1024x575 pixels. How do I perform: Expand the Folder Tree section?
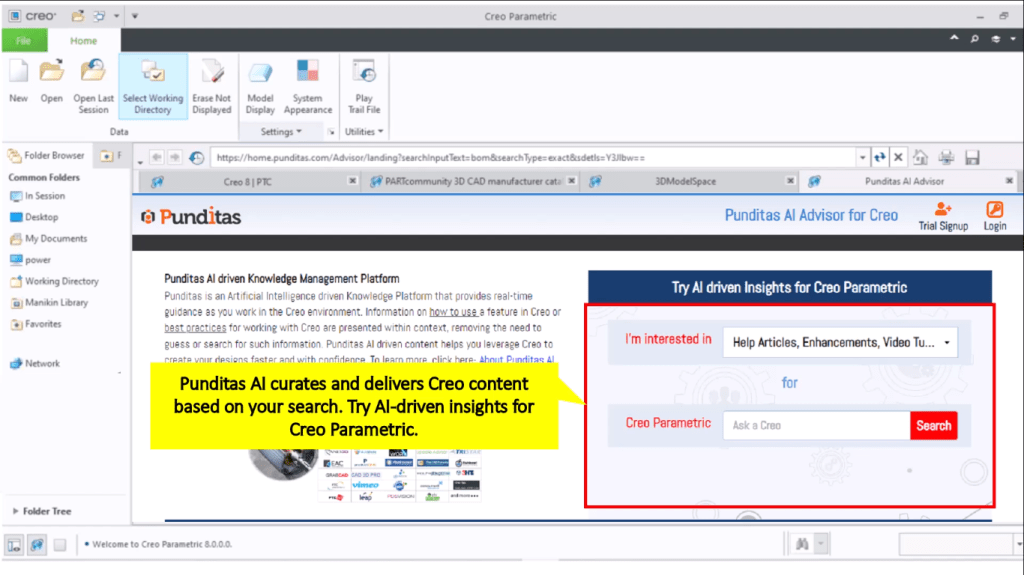click(x=16, y=511)
